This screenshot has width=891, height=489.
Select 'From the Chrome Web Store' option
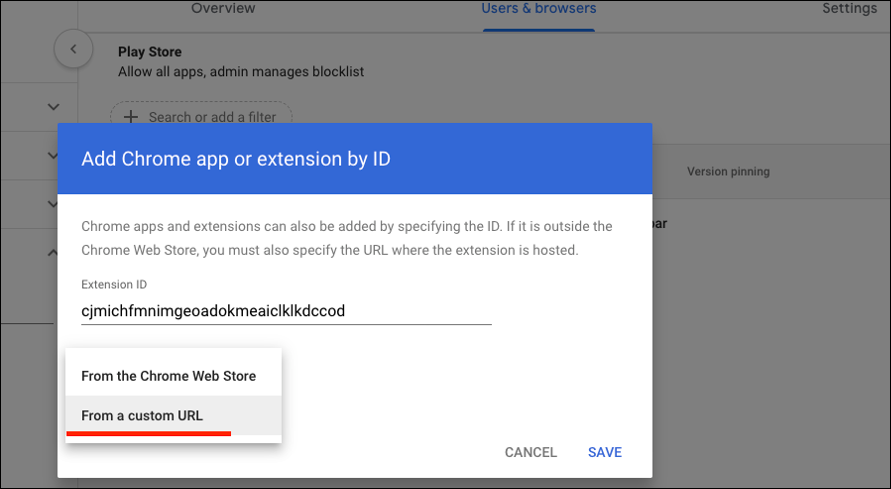coord(169,376)
